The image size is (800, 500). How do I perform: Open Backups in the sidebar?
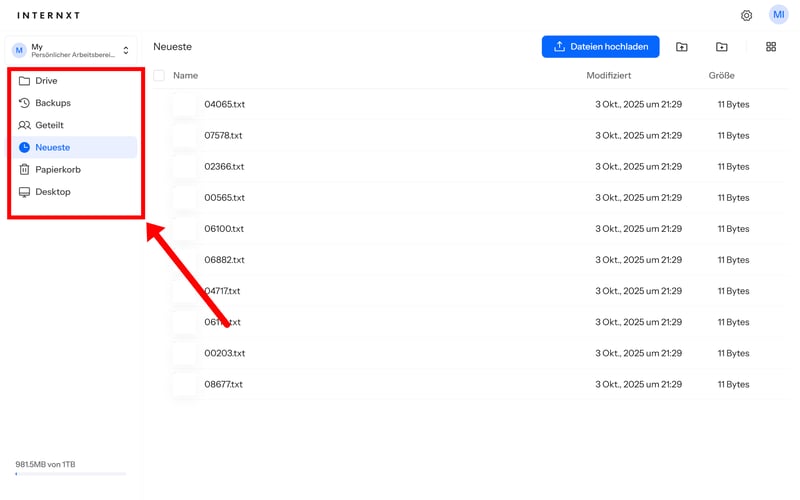[52, 103]
